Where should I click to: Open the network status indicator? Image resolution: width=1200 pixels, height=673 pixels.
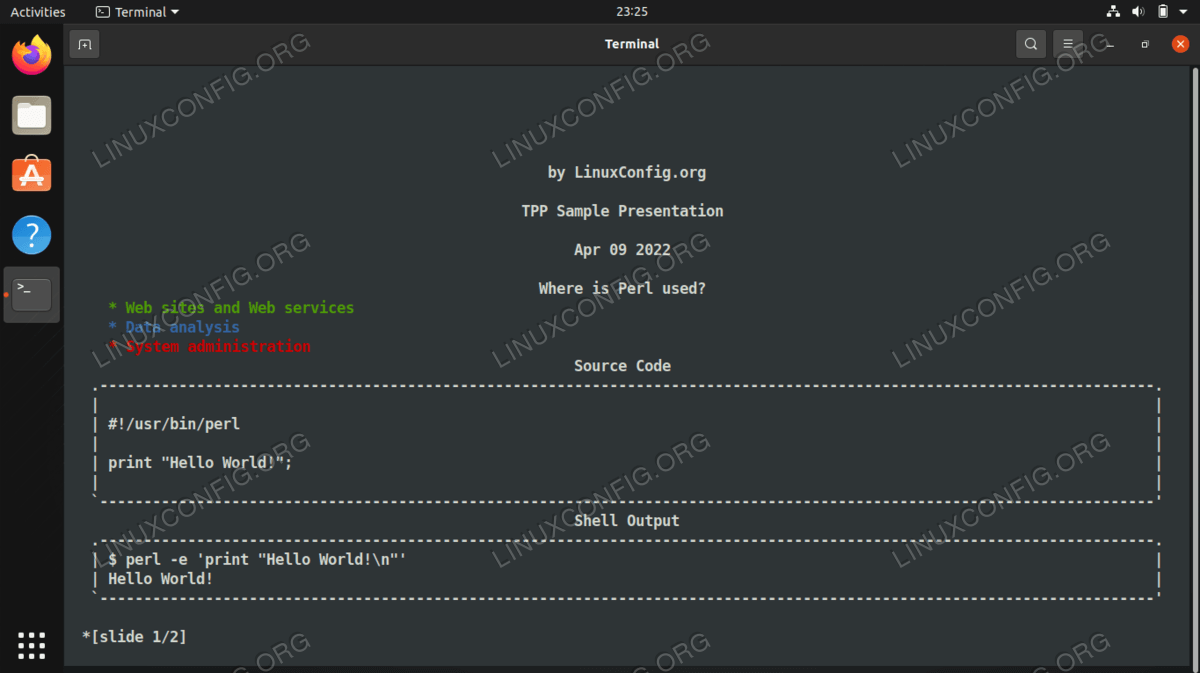pyautogui.click(x=1114, y=12)
